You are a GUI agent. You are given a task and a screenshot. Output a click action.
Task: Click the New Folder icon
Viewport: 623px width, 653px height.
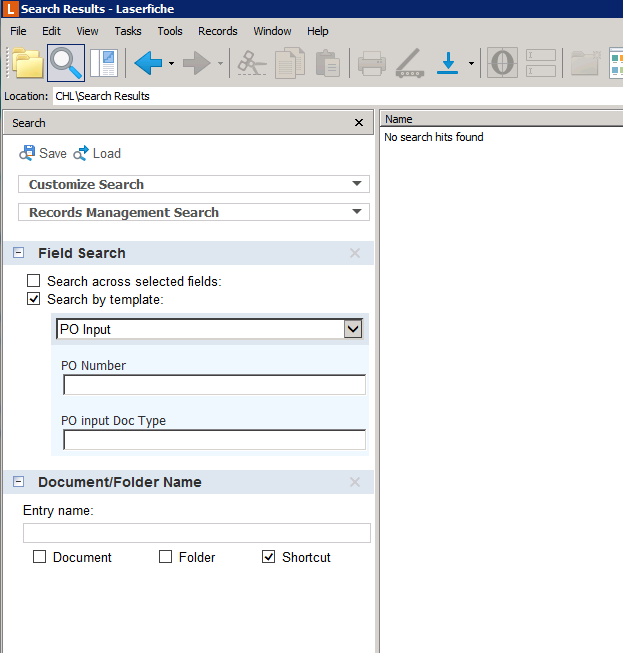click(x=585, y=63)
